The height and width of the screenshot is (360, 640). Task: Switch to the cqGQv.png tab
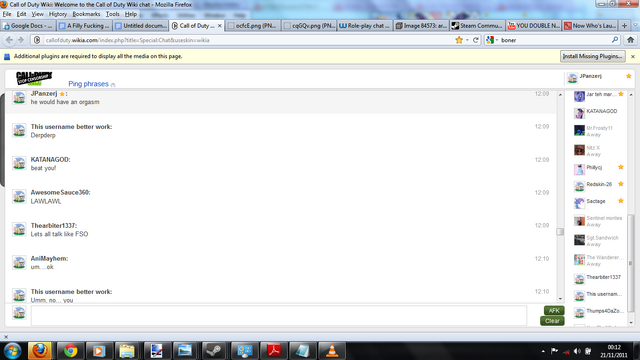point(309,26)
